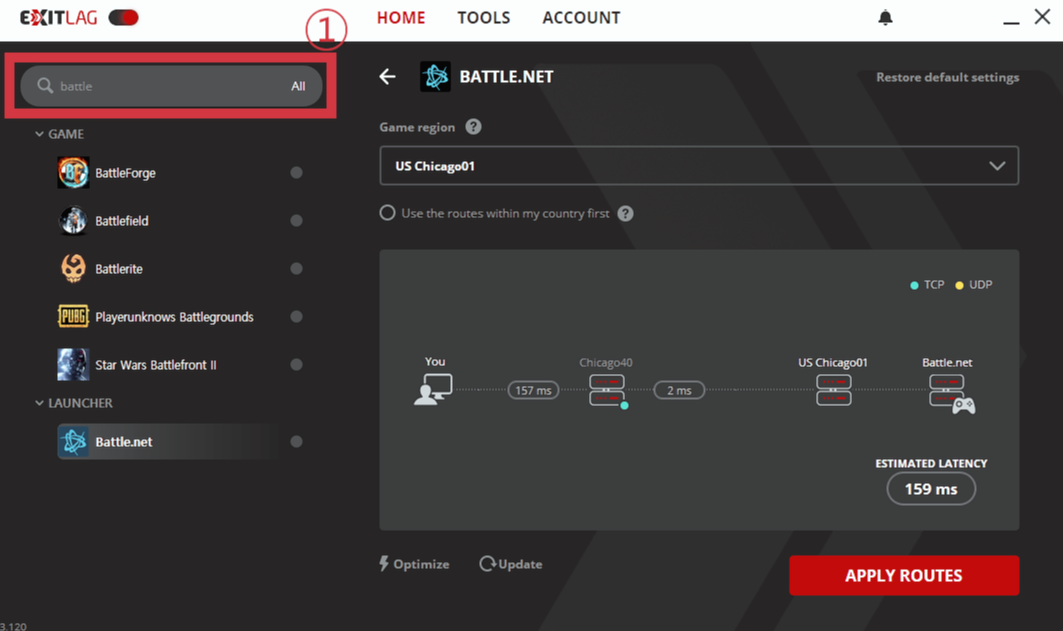Image resolution: width=1063 pixels, height=631 pixels.
Task: Open the All filter in search
Action: tap(298, 86)
